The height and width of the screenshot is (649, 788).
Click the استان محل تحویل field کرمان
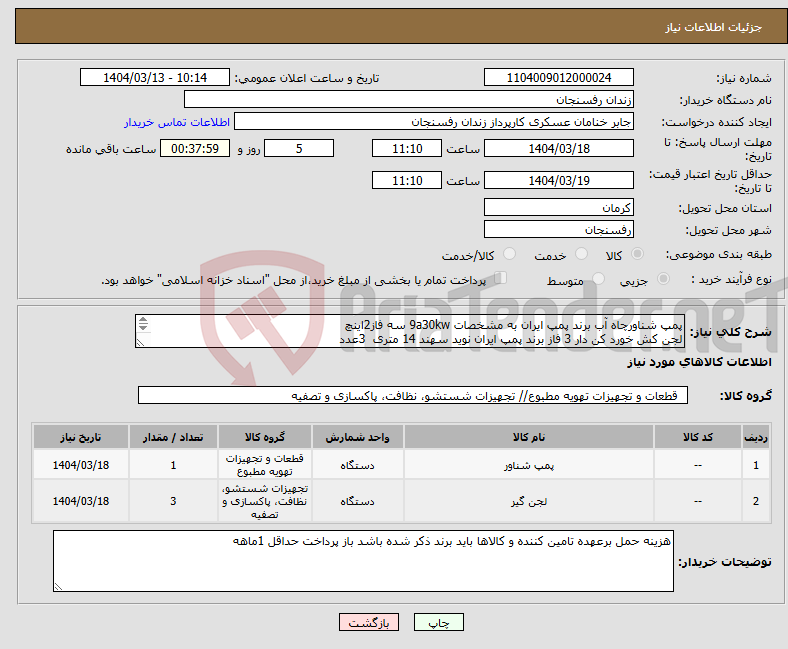pyautogui.click(x=558, y=207)
